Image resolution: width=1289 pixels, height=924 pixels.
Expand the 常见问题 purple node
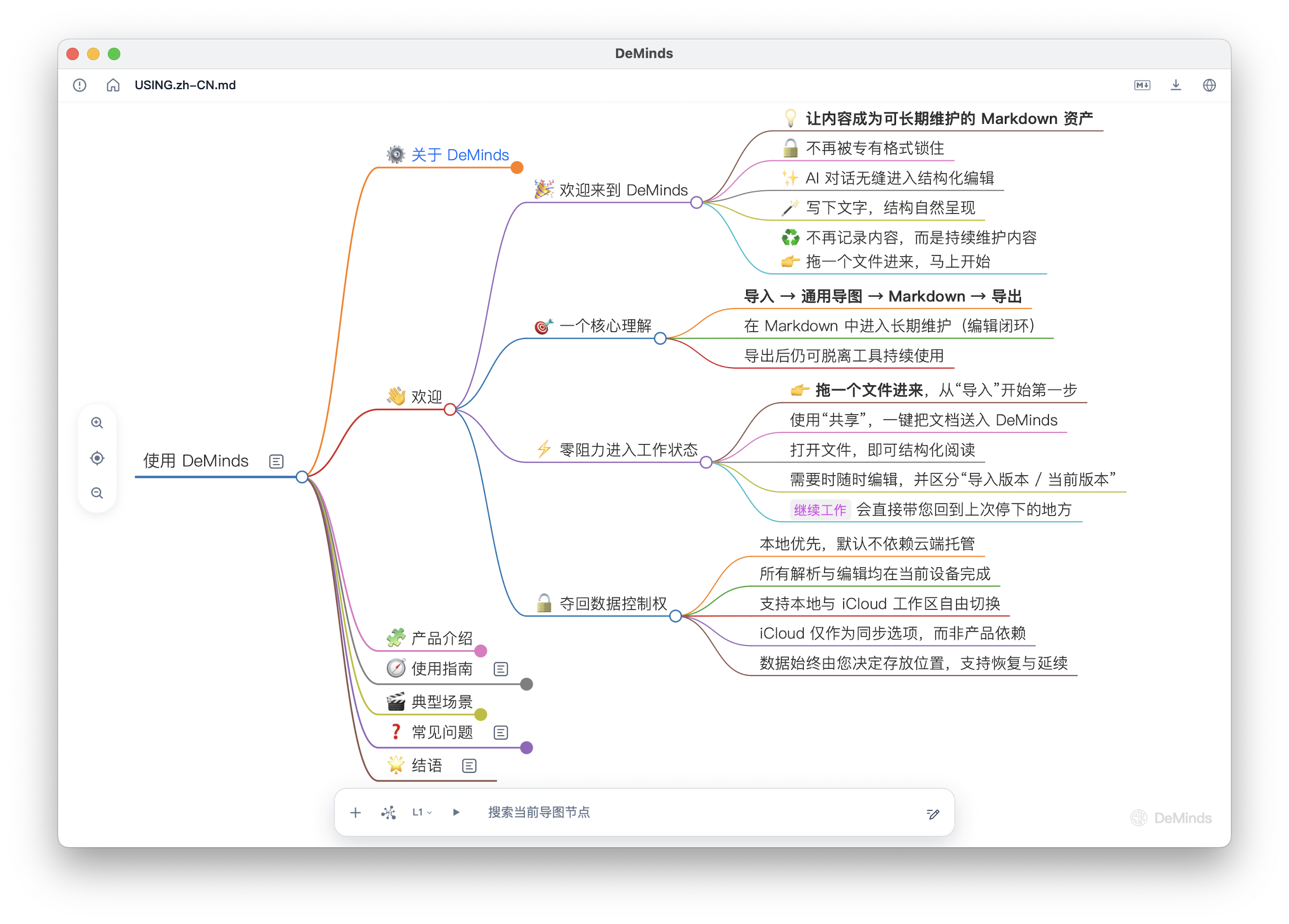[x=527, y=748]
